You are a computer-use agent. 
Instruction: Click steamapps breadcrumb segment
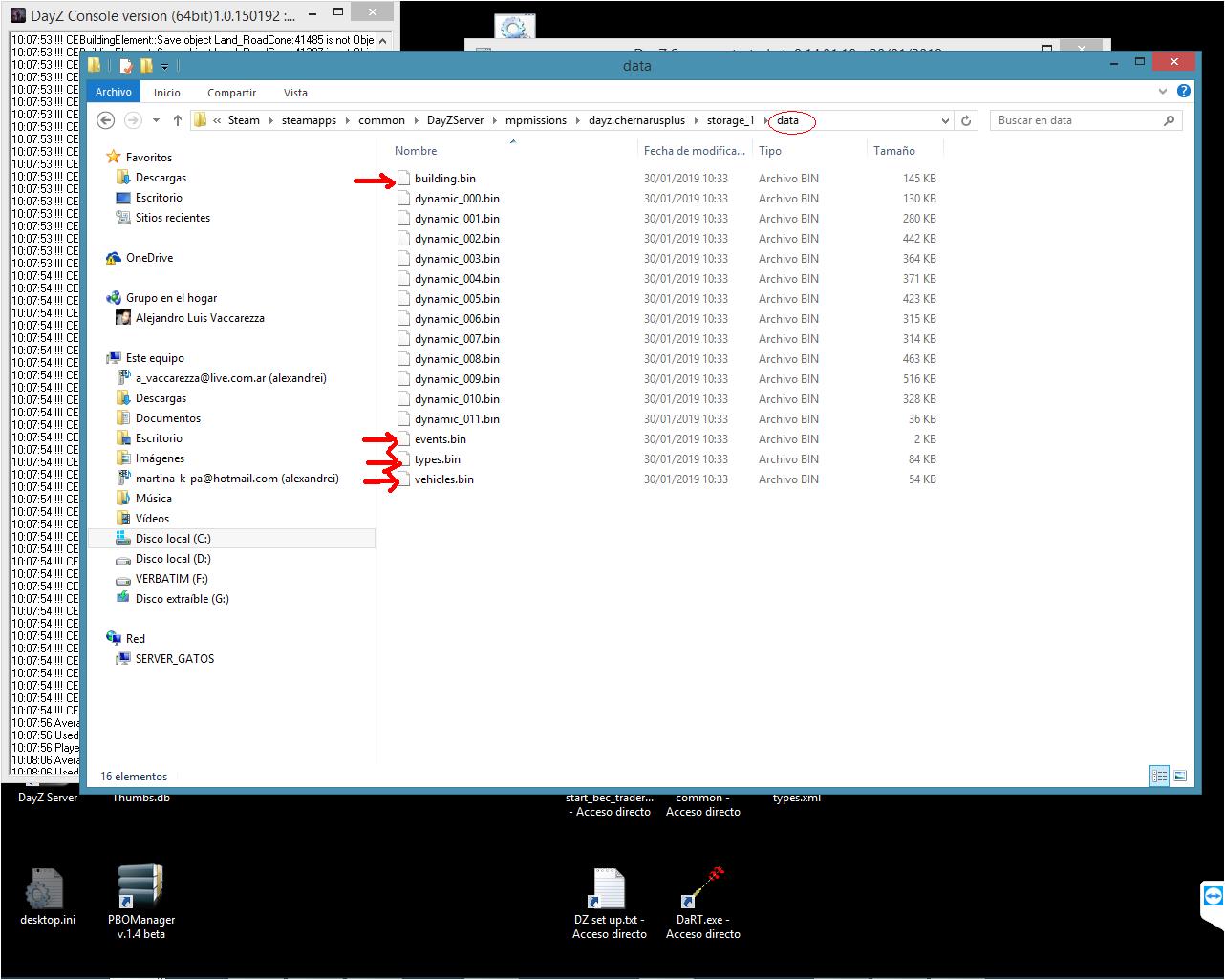(x=309, y=120)
